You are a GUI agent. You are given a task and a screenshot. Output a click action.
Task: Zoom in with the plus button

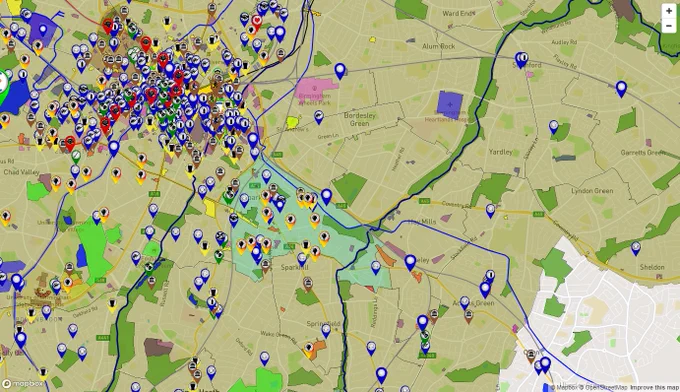pyautogui.click(x=669, y=11)
